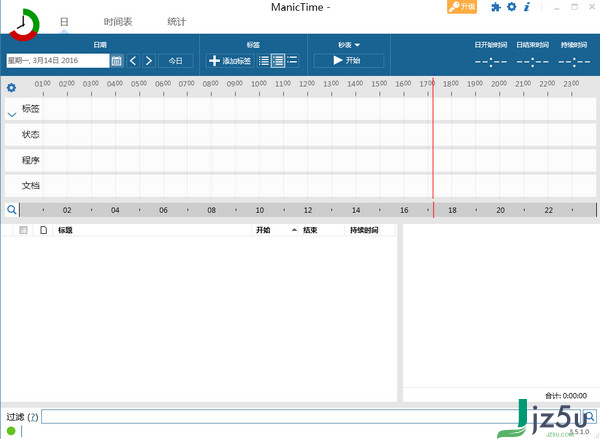The width and height of the screenshot is (600, 439).
Task: Open the filter help (?) link
Action: 34,417
